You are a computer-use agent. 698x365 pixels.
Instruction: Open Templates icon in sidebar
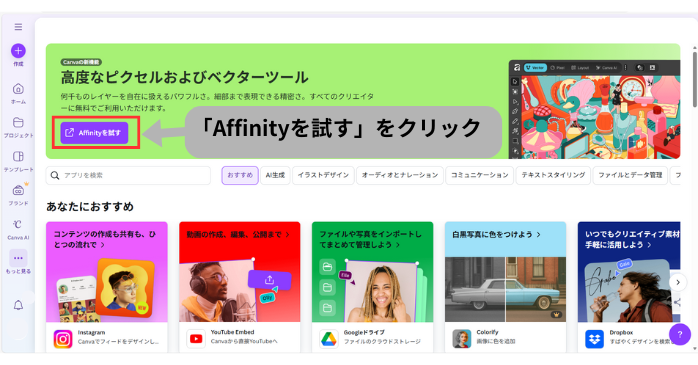pyautogui.click(x=18, y=156)
